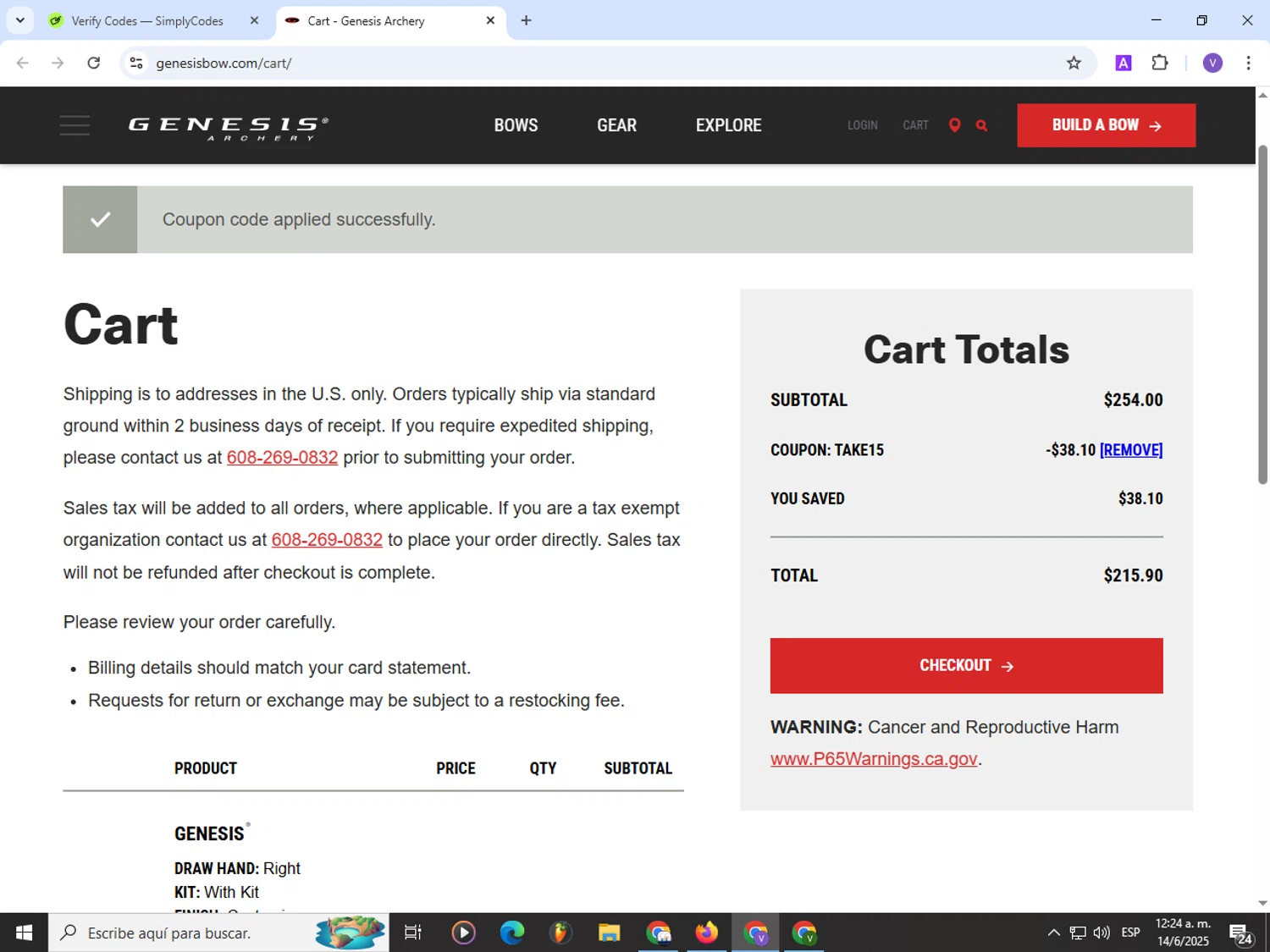
Task: Open the tab search dropdown arrow
Action: (20, 20)
